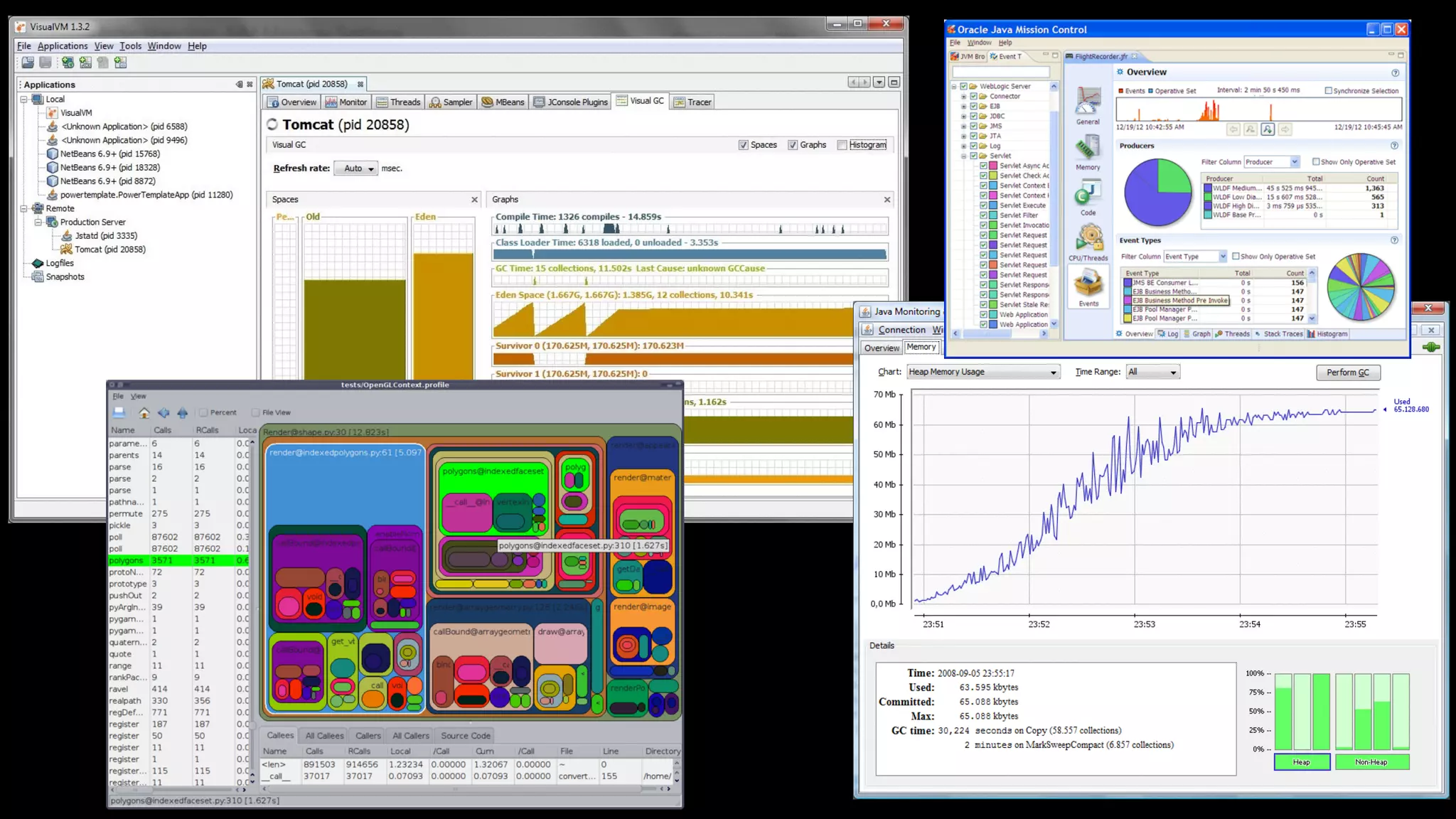
Task: Uncheck the JDBC checkbox in the event tree
Action: [x=973, y=116]
